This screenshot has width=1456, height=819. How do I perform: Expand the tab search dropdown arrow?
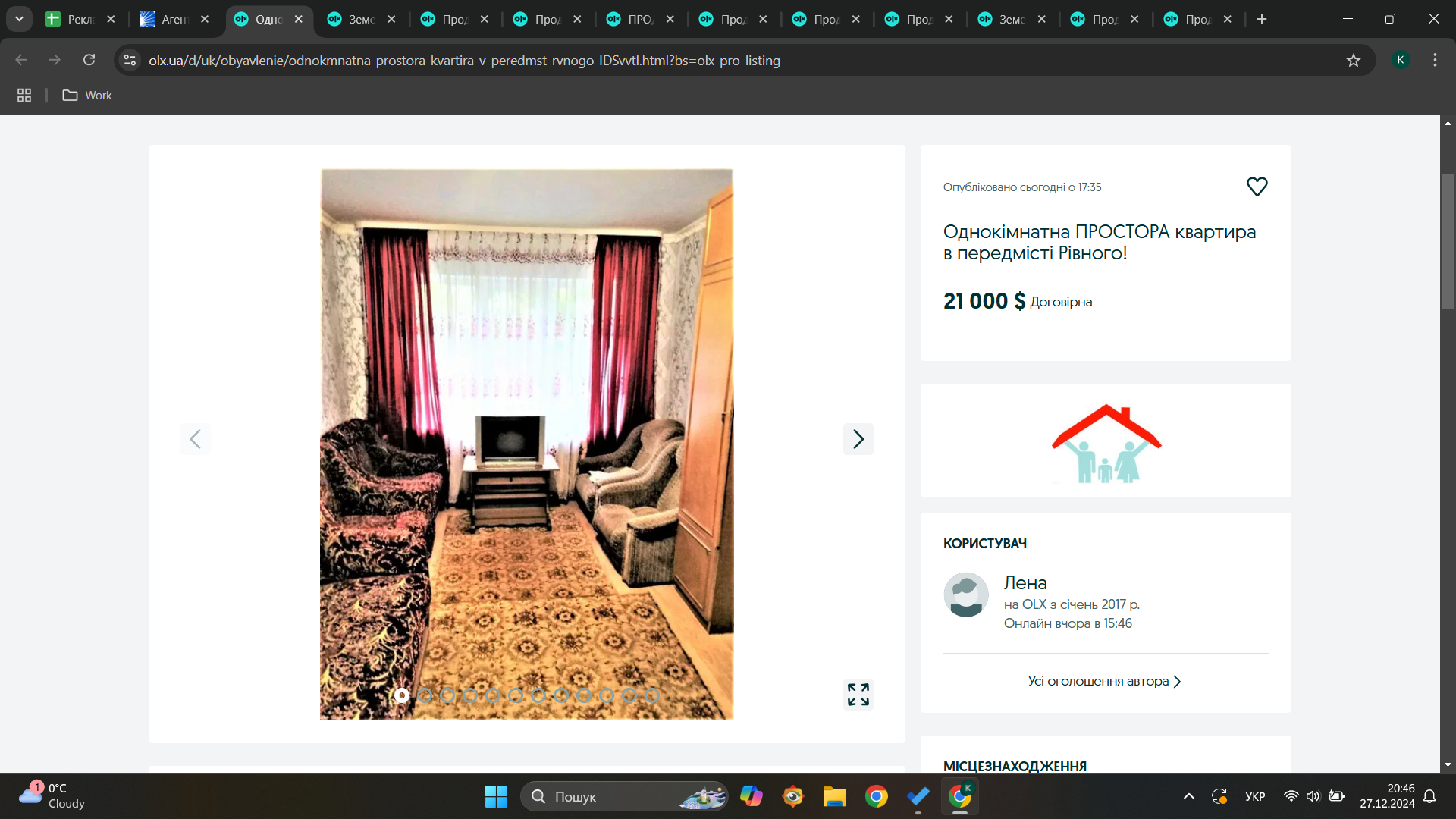19,19
